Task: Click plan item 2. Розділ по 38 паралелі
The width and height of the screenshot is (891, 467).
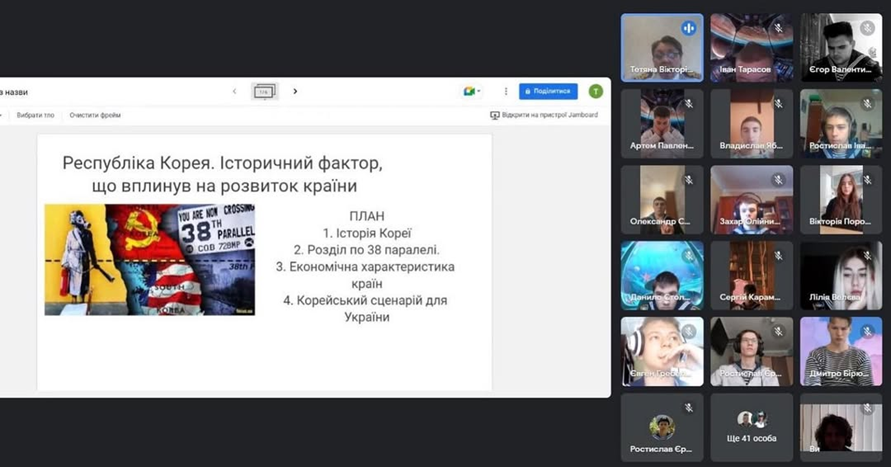Action: [367, 249]
